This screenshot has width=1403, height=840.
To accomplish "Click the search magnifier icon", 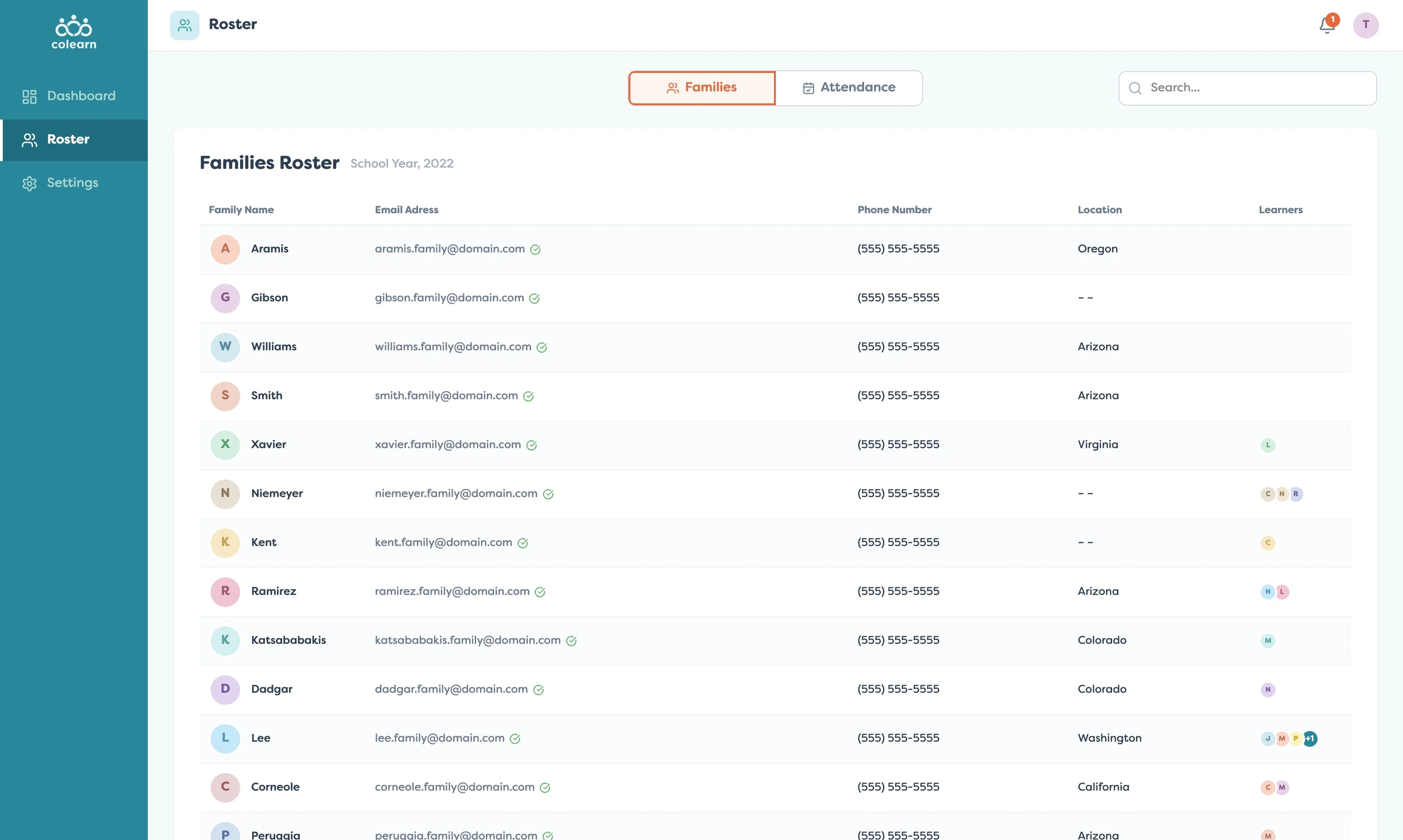I will point(1135,88).
